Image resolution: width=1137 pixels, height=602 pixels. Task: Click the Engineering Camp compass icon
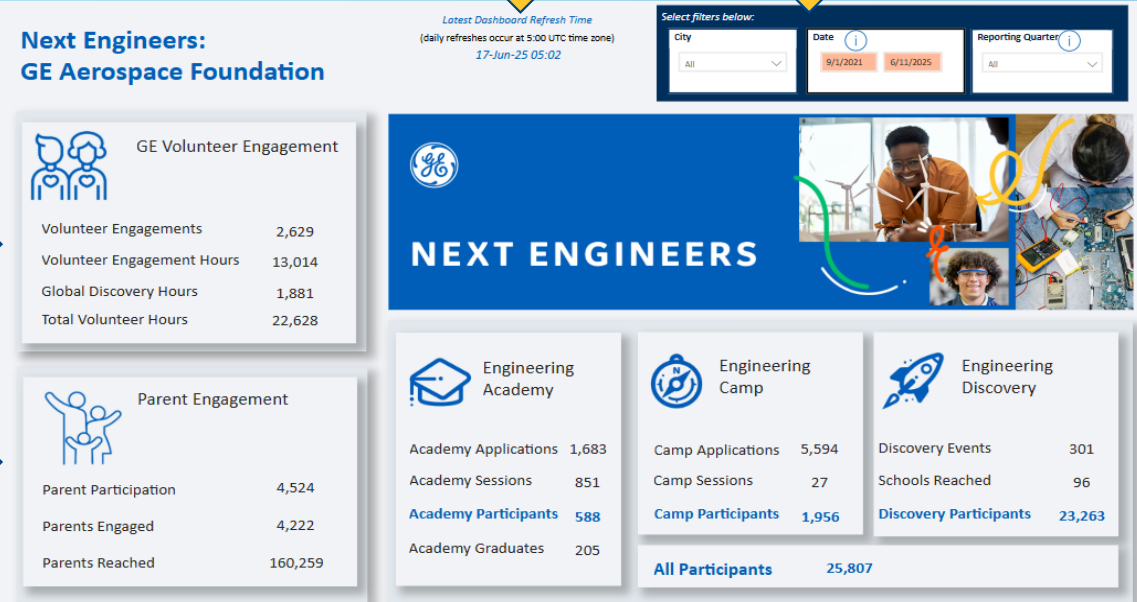[677, 381]
